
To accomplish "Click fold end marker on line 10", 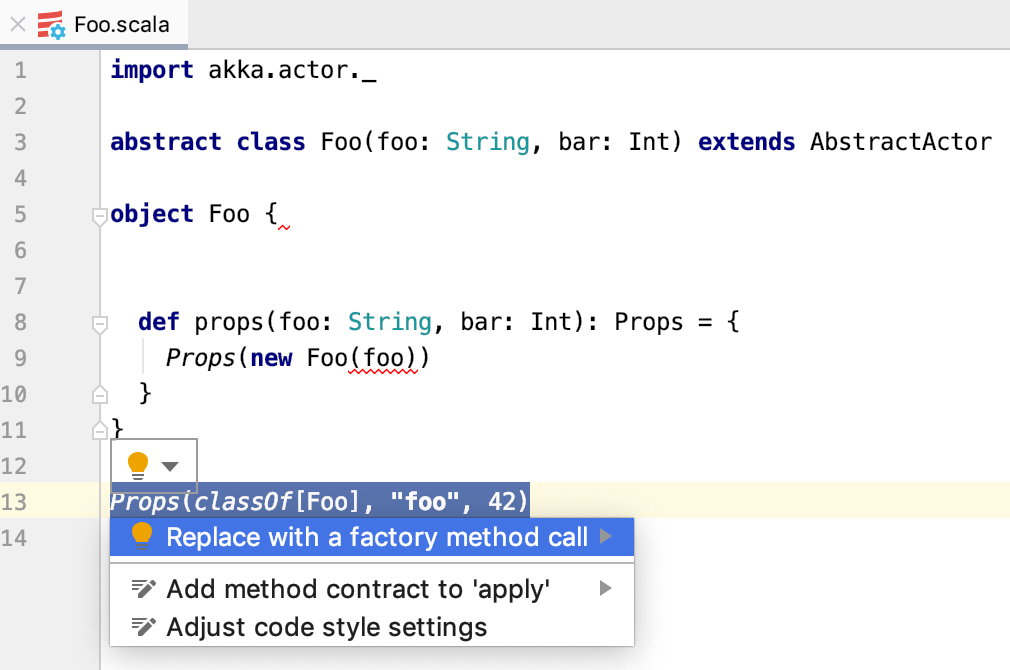I will pos(99,395).
